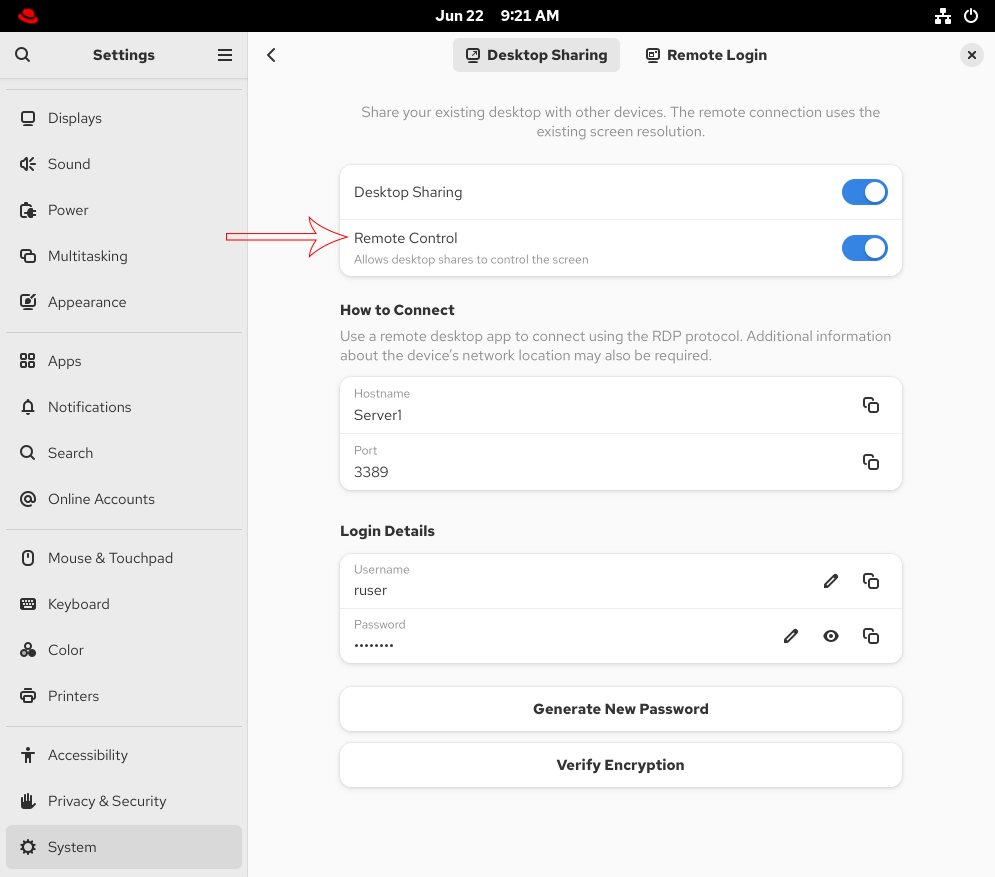The image size is (995, 877).
Task: Open Appearance settings in sidebar
Action: coord(124,302)
